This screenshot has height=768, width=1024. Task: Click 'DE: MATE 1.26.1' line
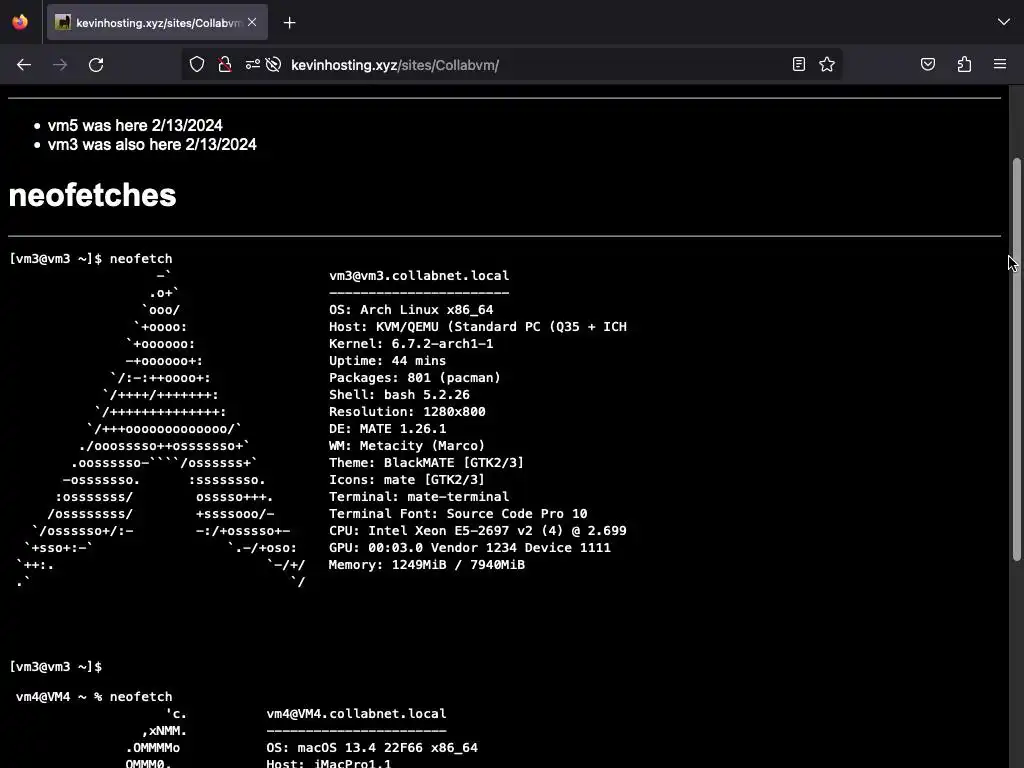click(x=388, y=428)
